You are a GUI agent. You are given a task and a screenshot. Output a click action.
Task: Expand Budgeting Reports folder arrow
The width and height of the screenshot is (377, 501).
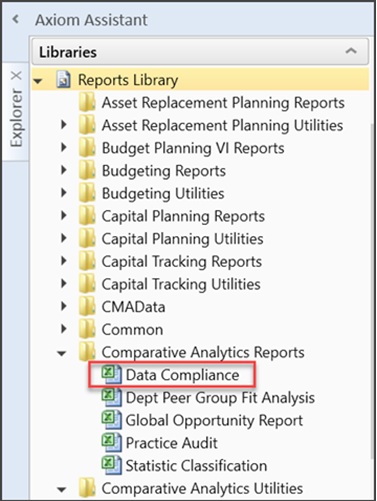[x=64, y=170]
